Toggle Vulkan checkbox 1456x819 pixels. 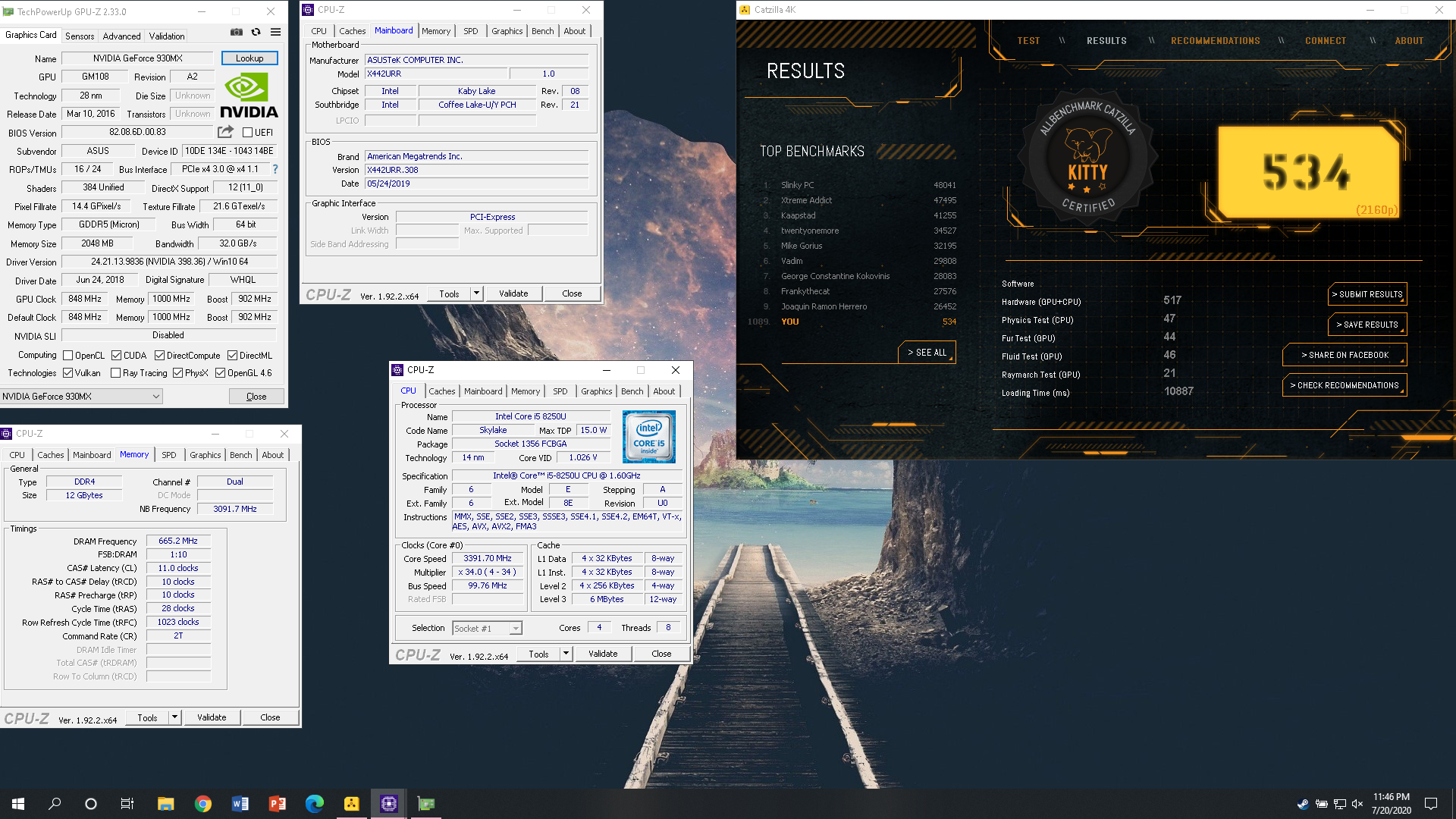click(x=68, y=372)
